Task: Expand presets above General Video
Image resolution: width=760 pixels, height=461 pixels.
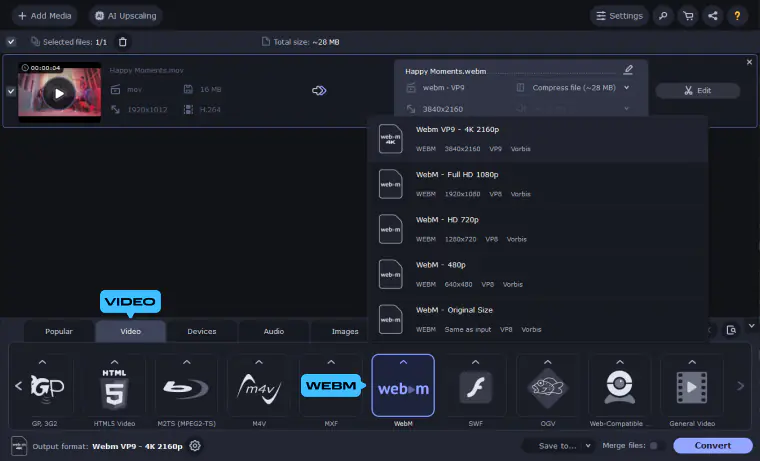Action: pos(692,362)
